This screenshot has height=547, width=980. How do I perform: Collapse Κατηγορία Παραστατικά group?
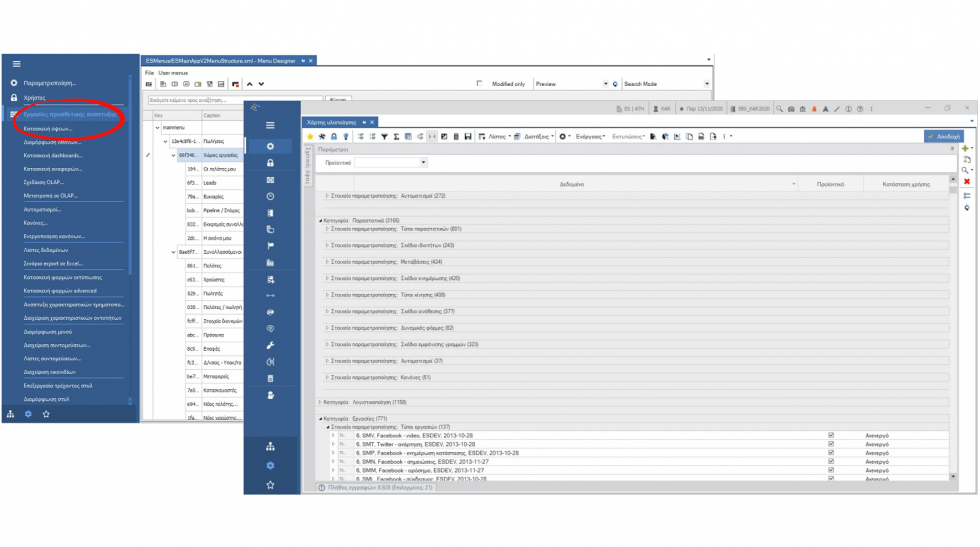[x=321, y=221]
